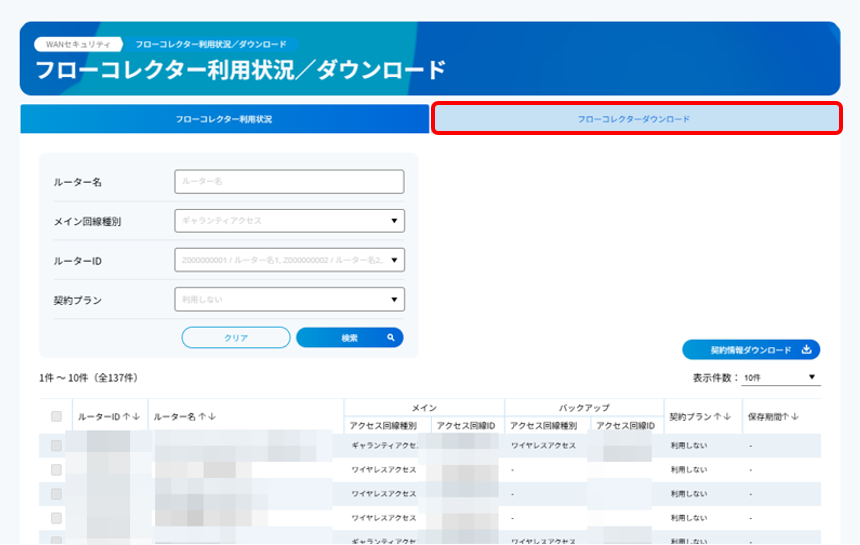Click the 契約情報ダウンロード button

tap(750, 350)
